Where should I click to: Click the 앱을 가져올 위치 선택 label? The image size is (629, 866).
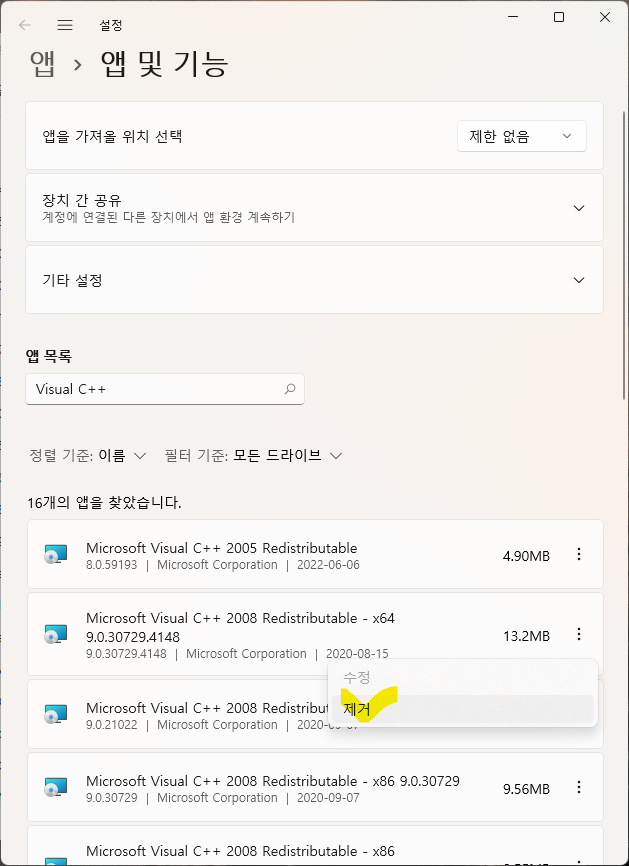pos(112,136)
